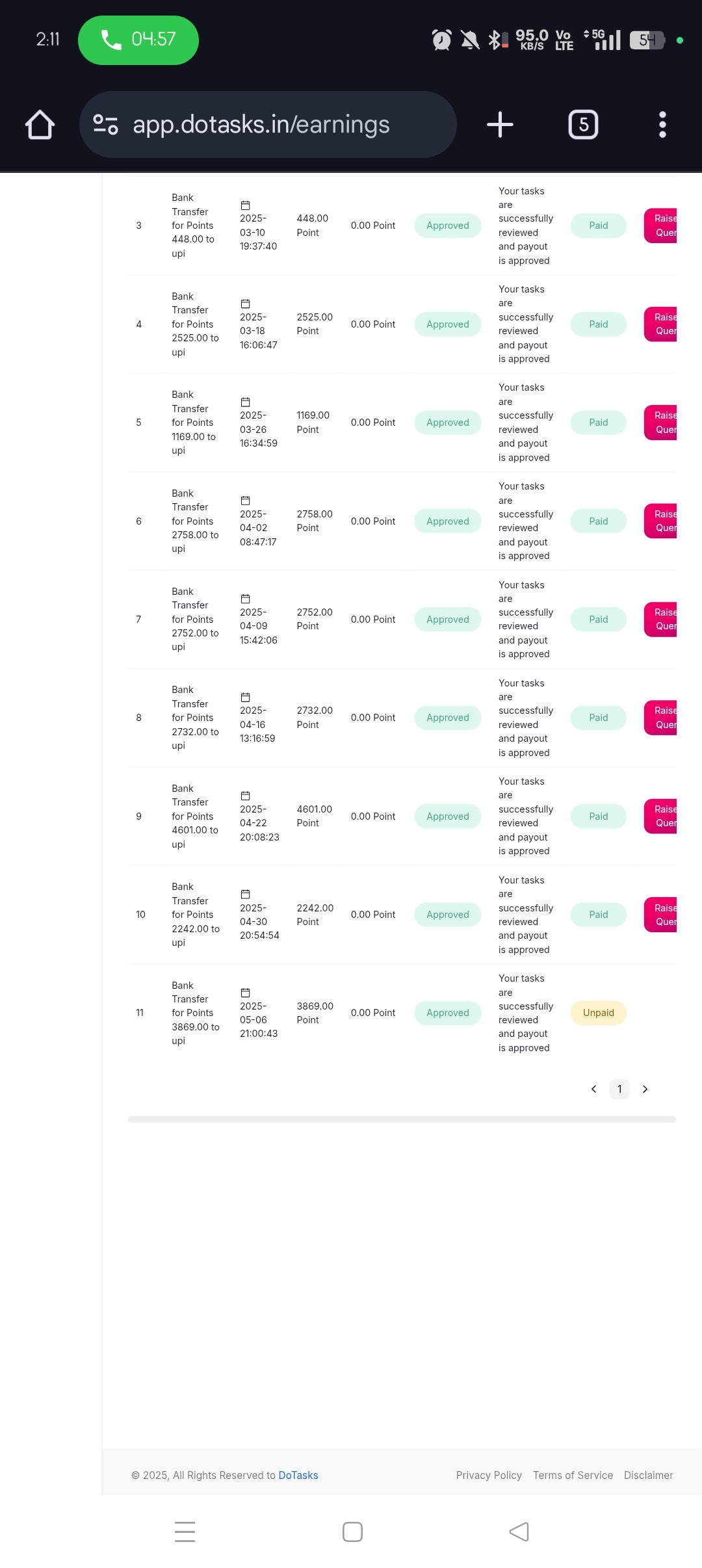Click the horizontal scrollbar below the table
702x1568 pixels.
tap(402, 1119)
